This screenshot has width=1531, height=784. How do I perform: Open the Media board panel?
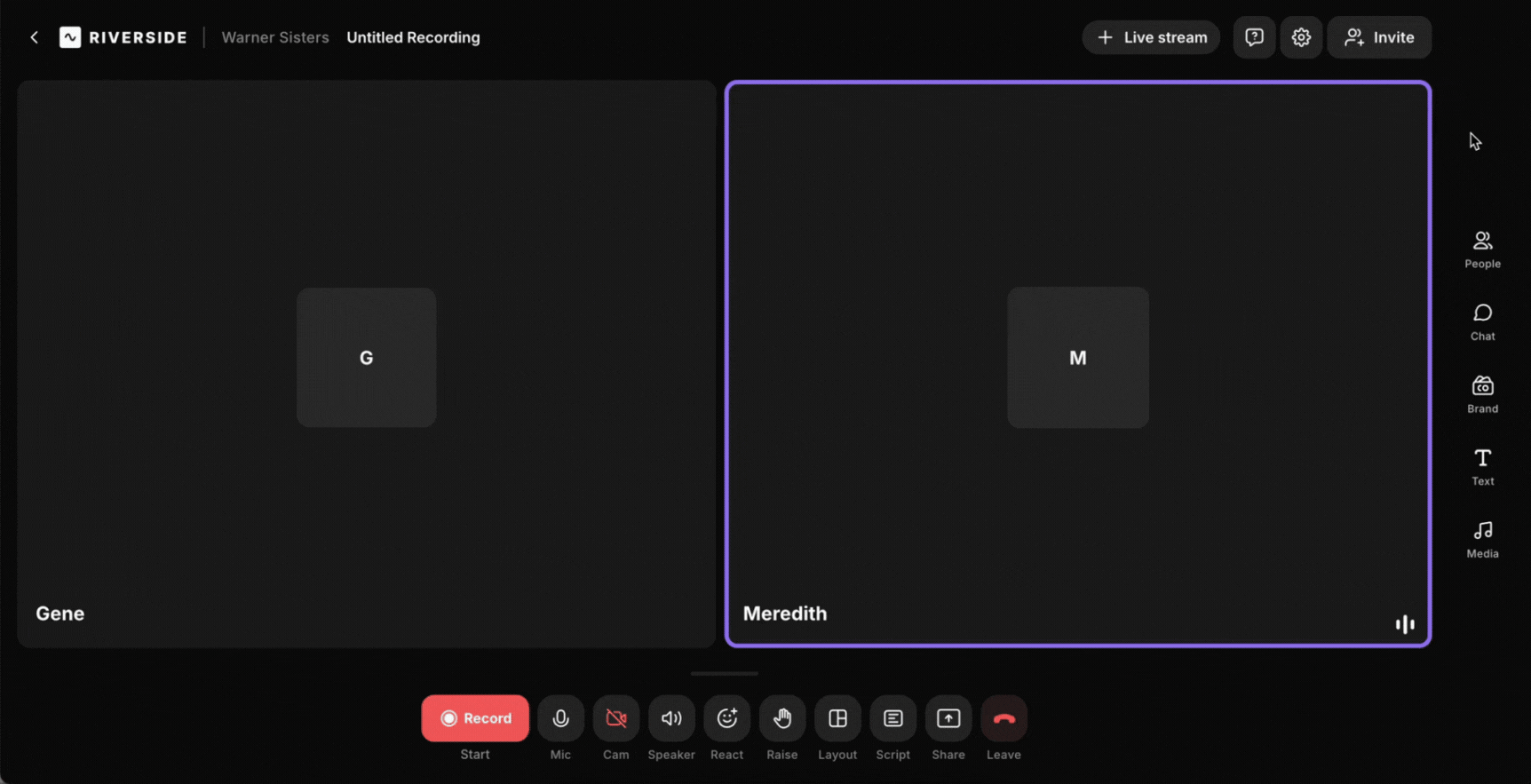point(1482,539)
